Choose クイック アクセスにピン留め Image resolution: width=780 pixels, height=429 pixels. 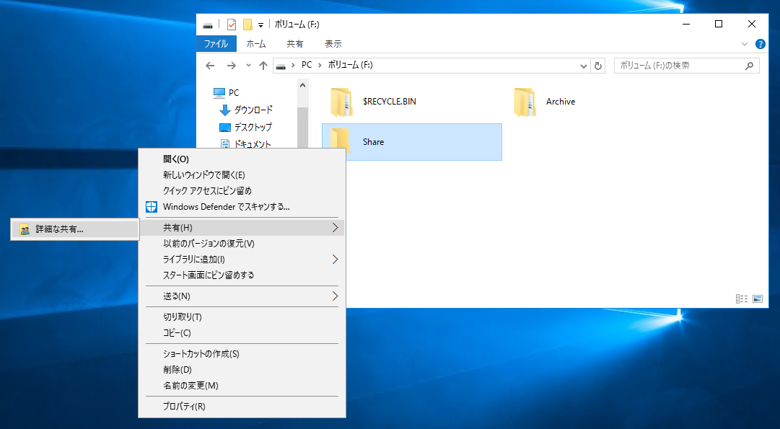coord(242,191)
